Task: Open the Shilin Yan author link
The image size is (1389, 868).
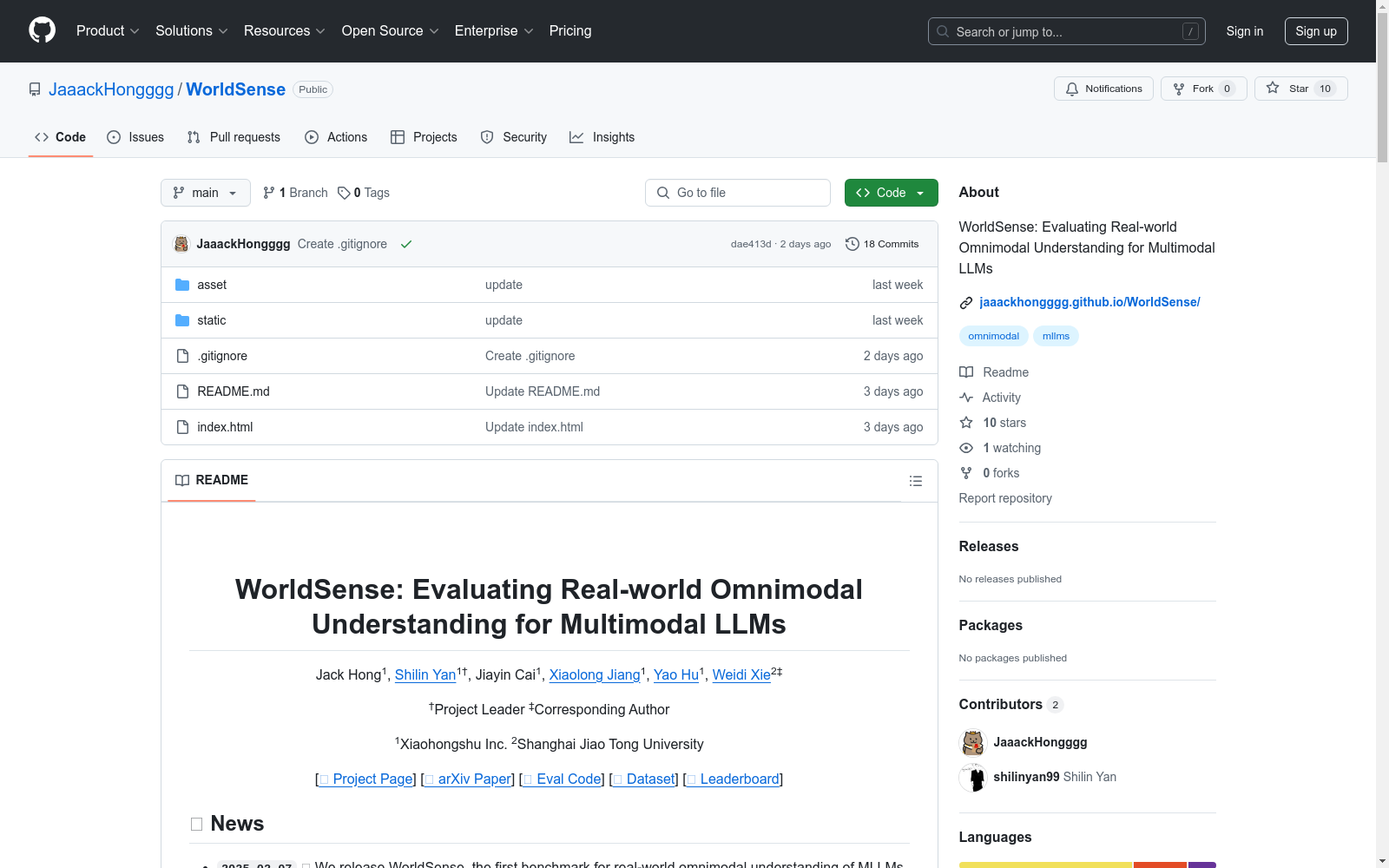Action: coord(425,674)
